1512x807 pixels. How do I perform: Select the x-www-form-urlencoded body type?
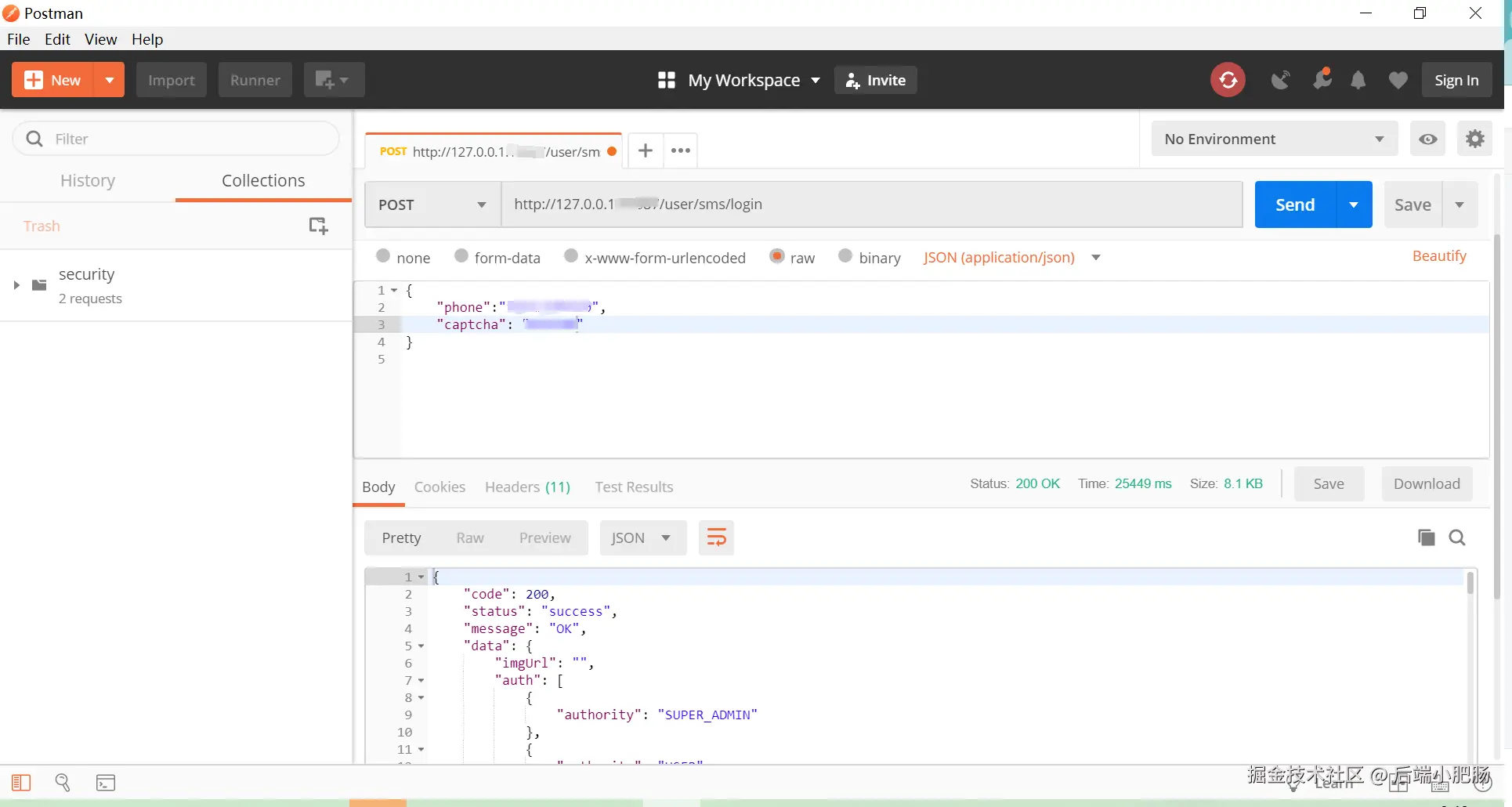click(571, 255)
